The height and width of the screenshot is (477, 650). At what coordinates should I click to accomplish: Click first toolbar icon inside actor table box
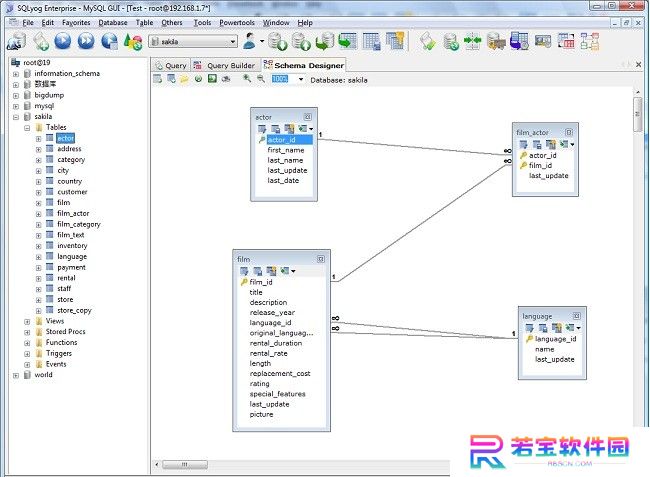click(x=262, y=129)
